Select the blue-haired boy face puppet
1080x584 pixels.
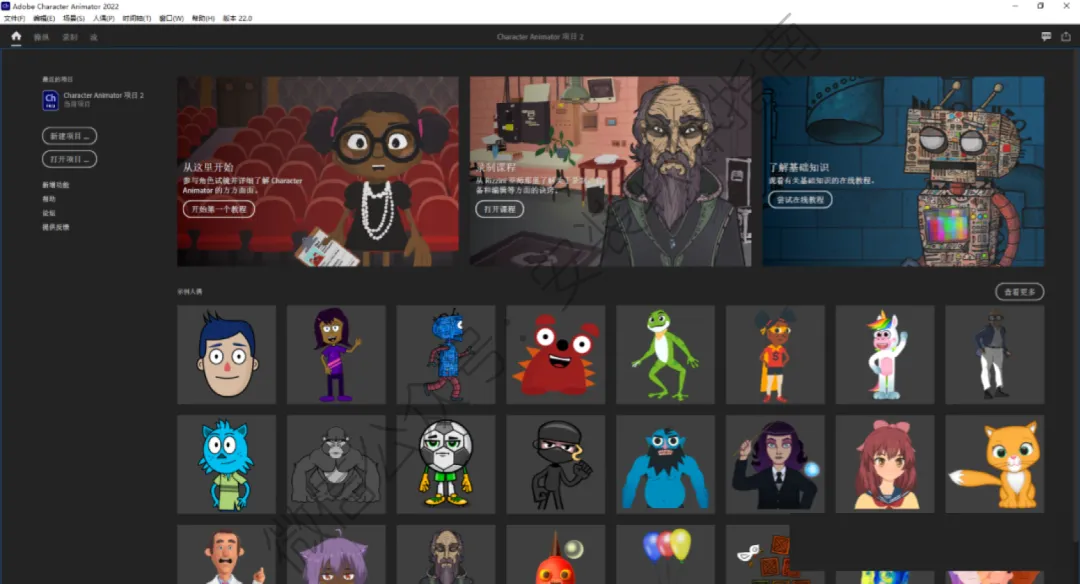227,355
